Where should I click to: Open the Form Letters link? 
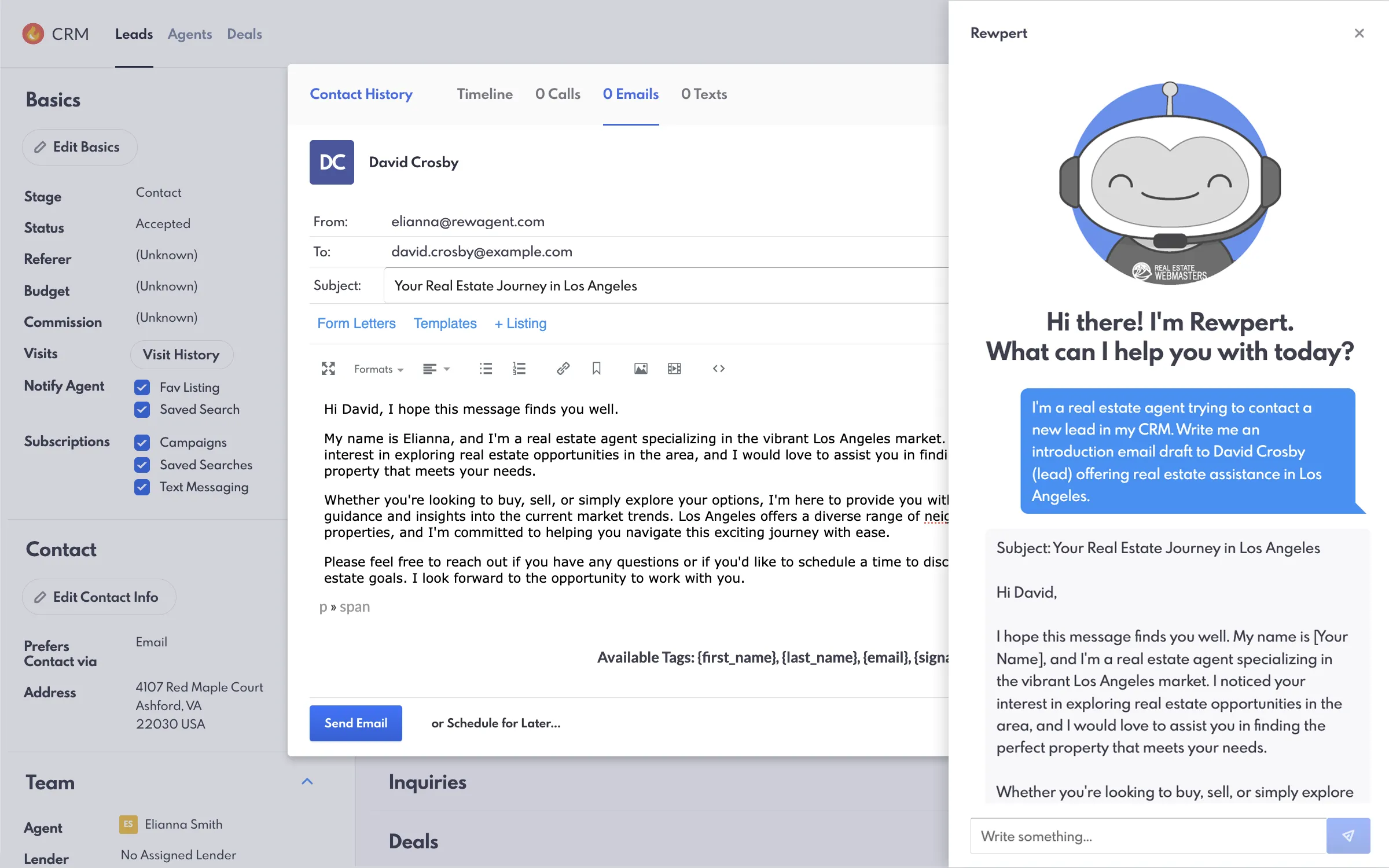click(x=357, y=323)
